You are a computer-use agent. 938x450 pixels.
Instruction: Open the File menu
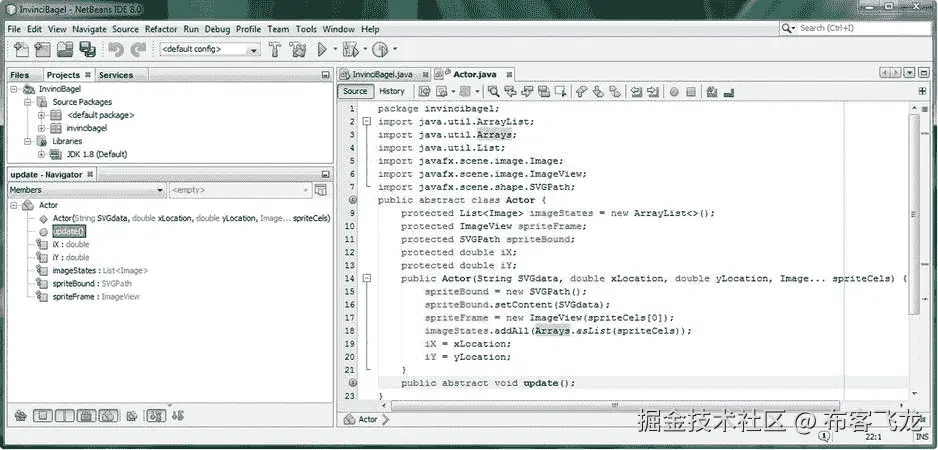coord(14,29)
